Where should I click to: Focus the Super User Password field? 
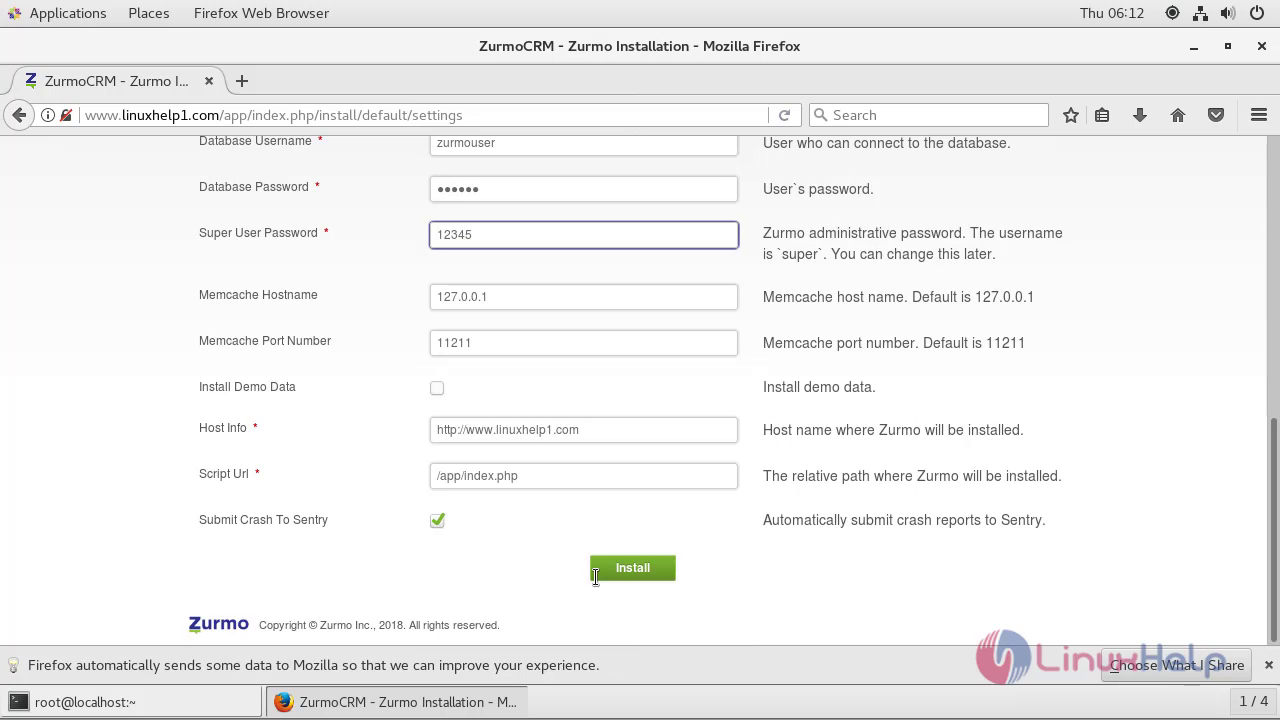point(584,235)
